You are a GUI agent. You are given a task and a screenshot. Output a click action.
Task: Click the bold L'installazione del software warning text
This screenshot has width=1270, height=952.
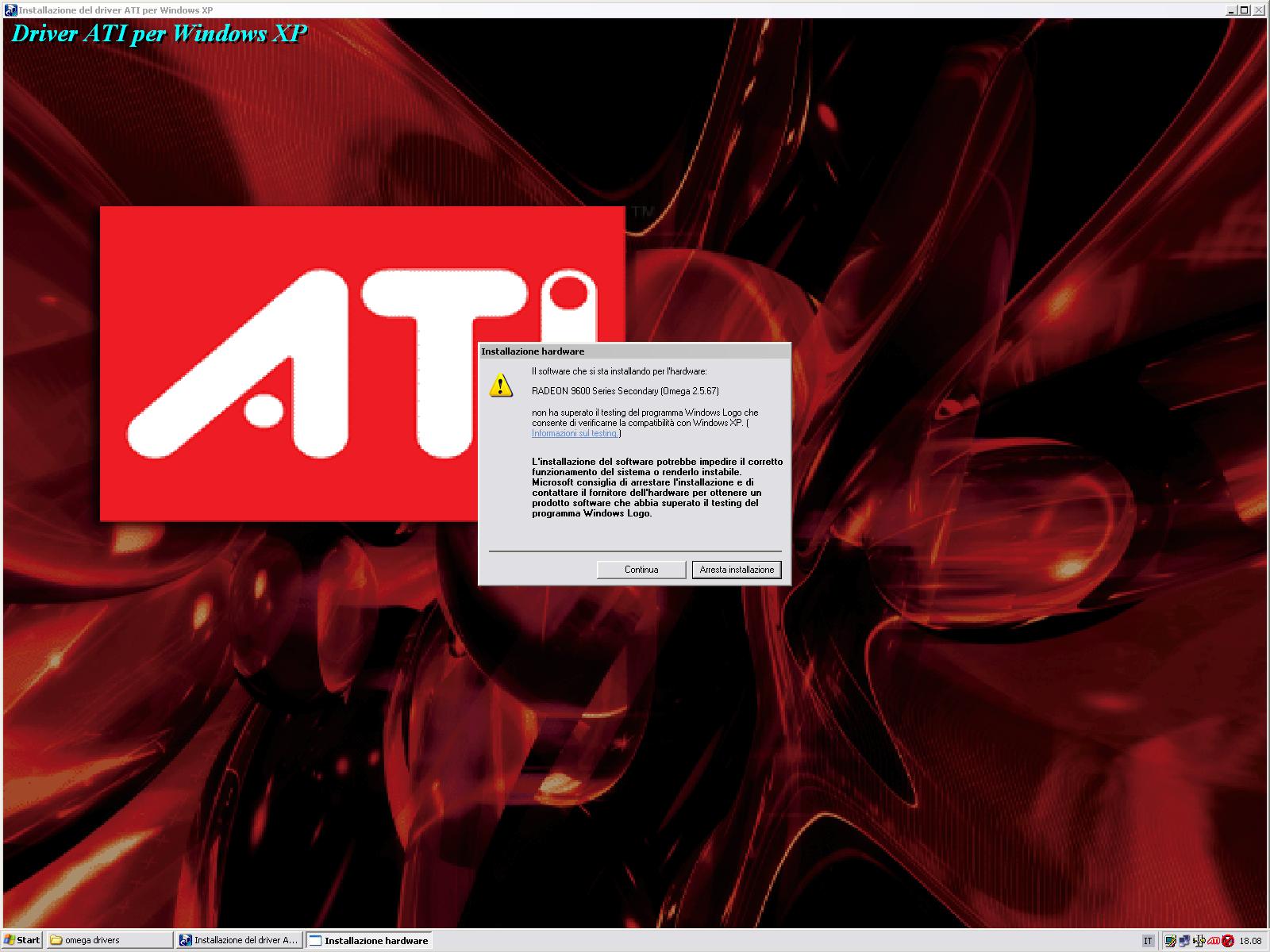[x=657, y=487]
